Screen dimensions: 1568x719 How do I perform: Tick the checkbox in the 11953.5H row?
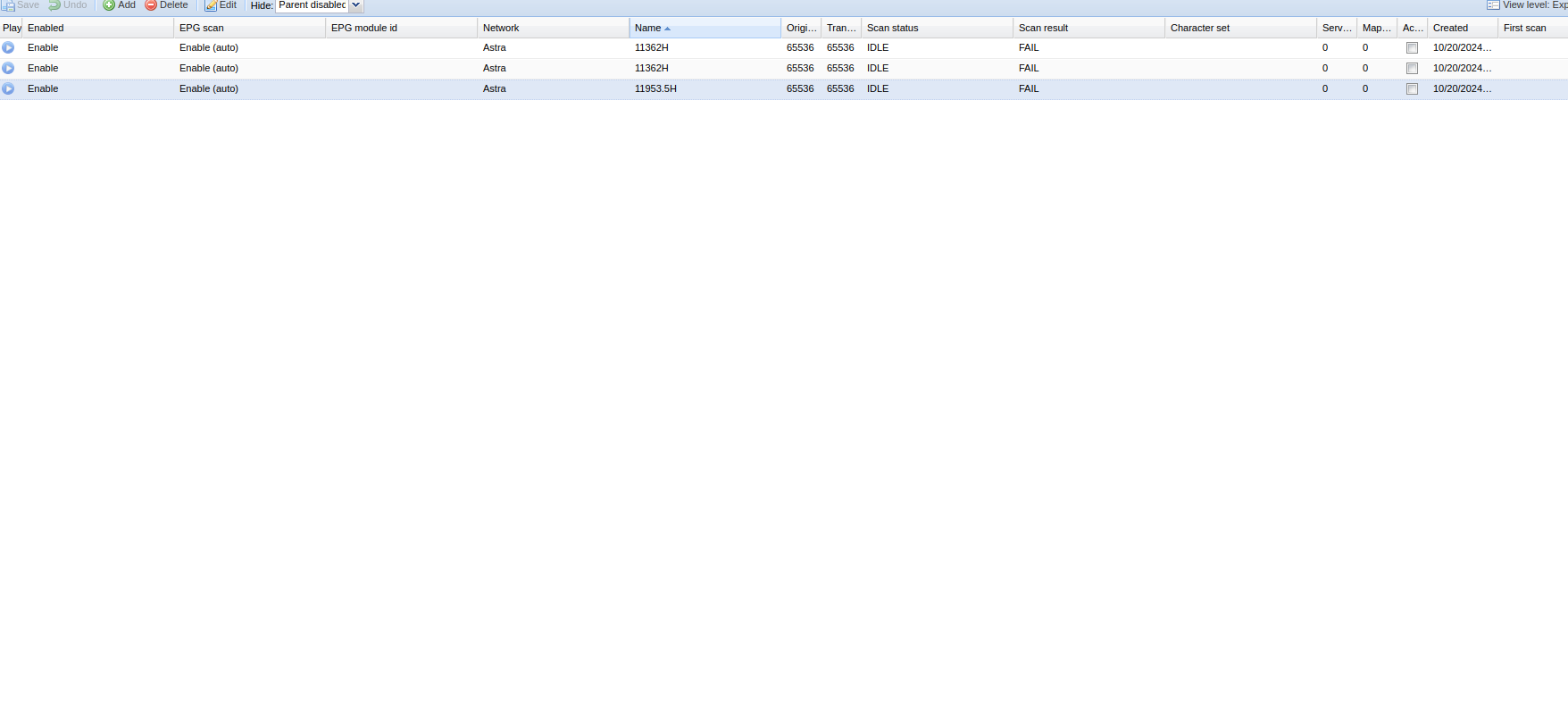click(1412, 88)
